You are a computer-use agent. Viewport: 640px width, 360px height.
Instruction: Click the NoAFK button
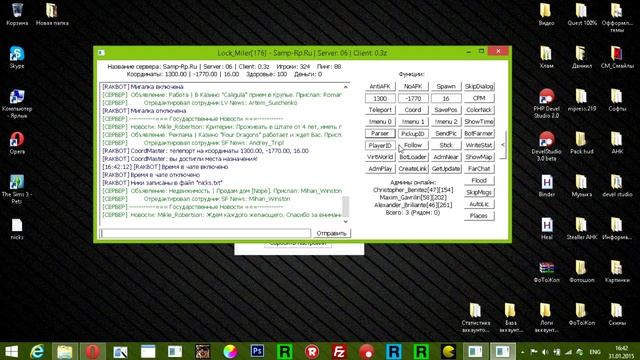point(413,87)
